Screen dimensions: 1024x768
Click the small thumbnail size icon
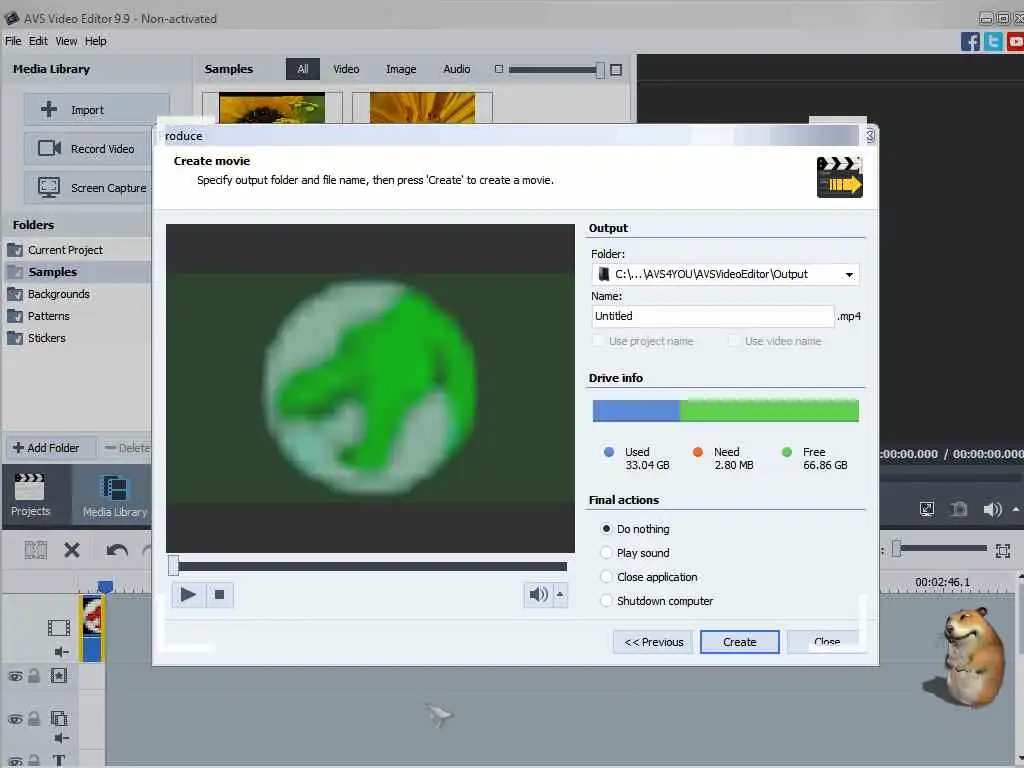499,69
